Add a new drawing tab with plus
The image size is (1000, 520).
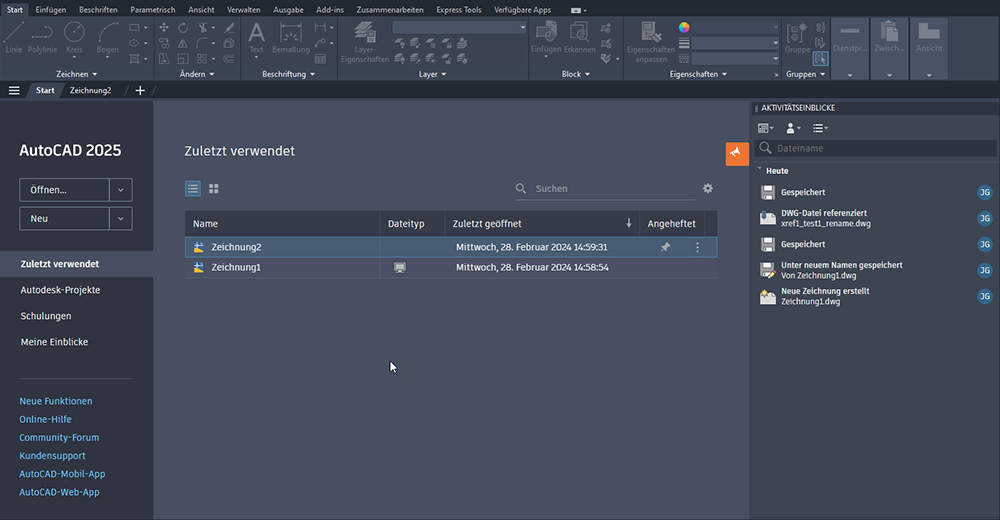coord(140,91)
